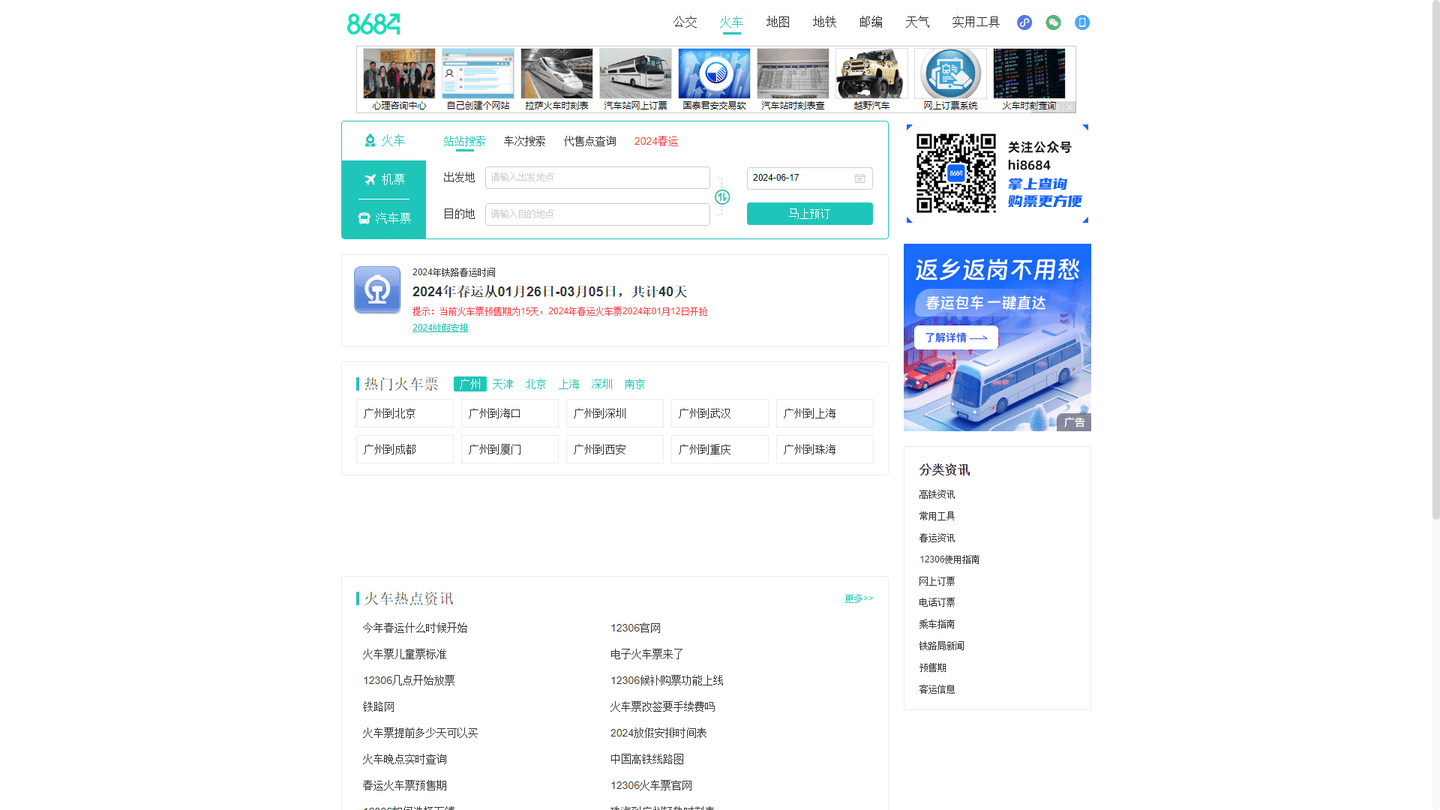Click the 2024-06-17 date field
This screenshot has height=810, width=1440.
coord(810,178)
